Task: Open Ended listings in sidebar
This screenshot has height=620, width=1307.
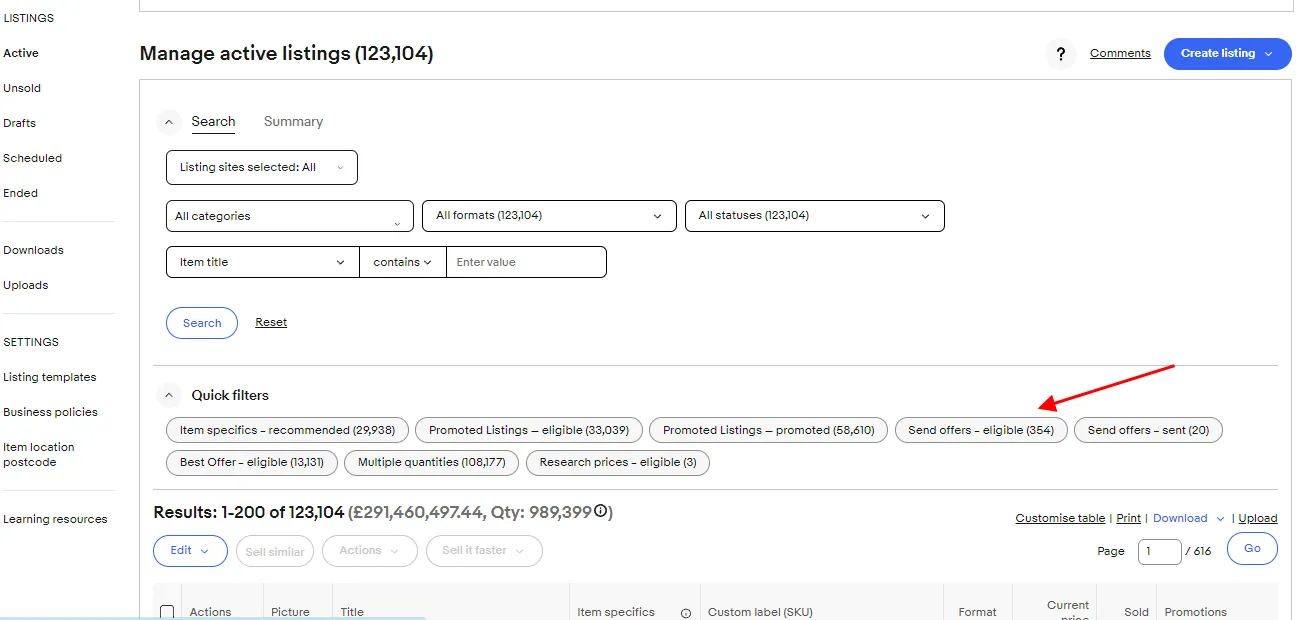Action: (x=21, y=193)
